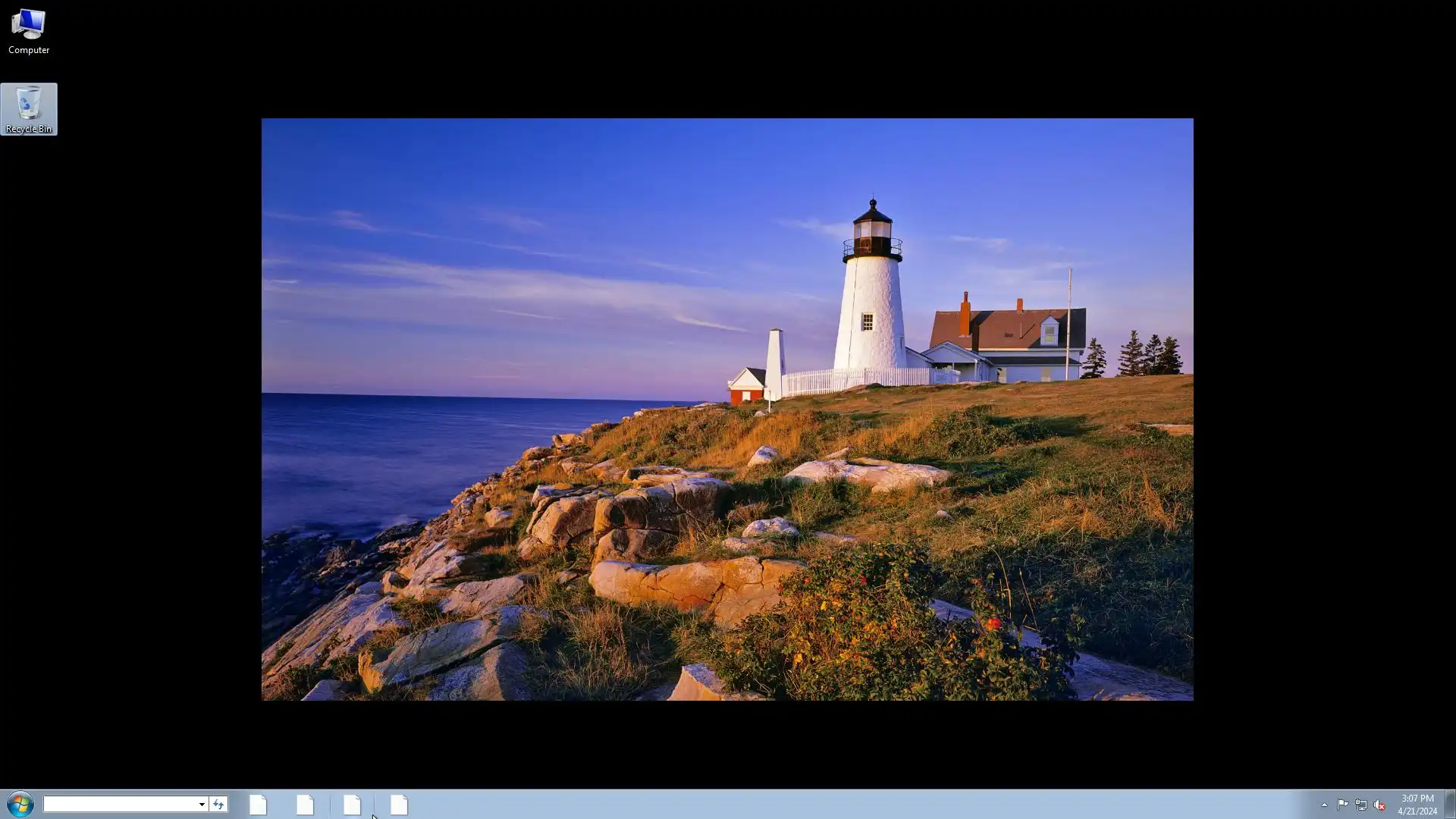Viewport: 1456px width, 819px height.
Task: Click the muted volume speaker icon
Action: pyautogui.click(x=1379, y=805)
